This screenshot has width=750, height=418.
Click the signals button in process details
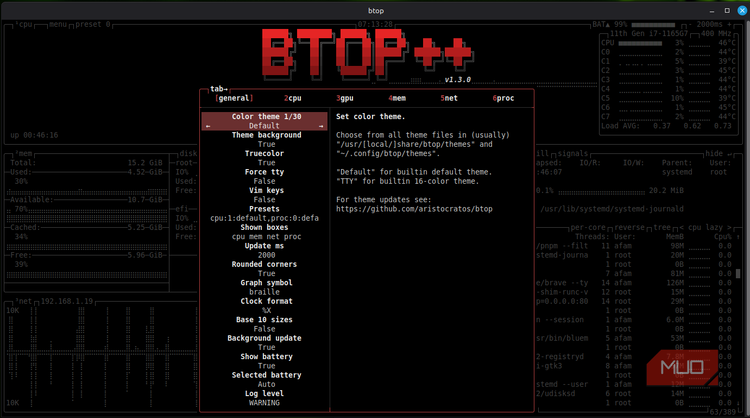[x=573, y=154]
